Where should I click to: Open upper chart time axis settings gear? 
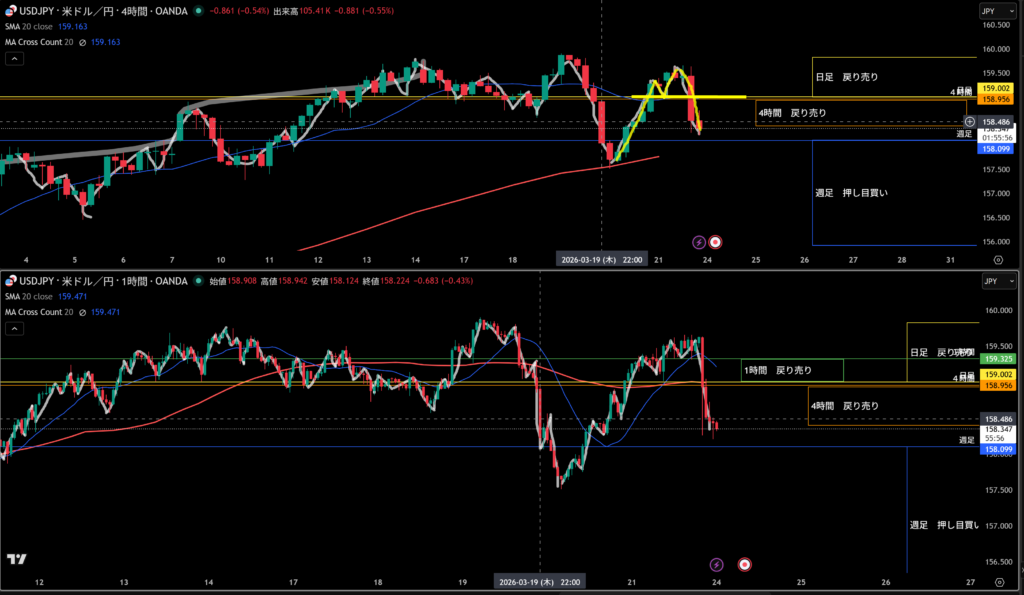(997, 259)
